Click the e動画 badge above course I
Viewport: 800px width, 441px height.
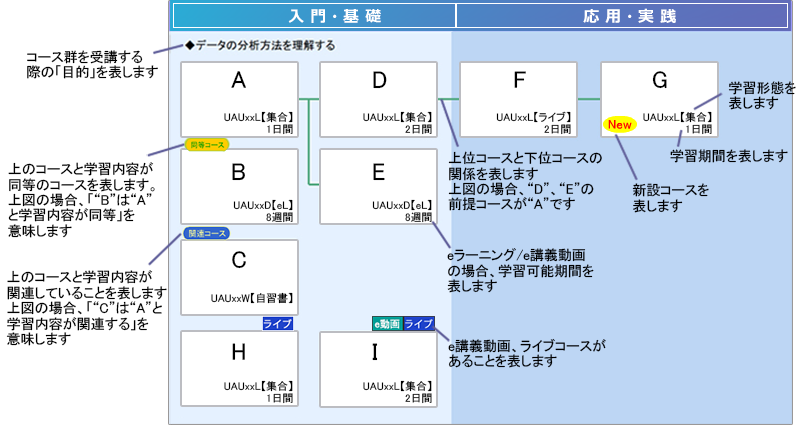tap(387, 324)
